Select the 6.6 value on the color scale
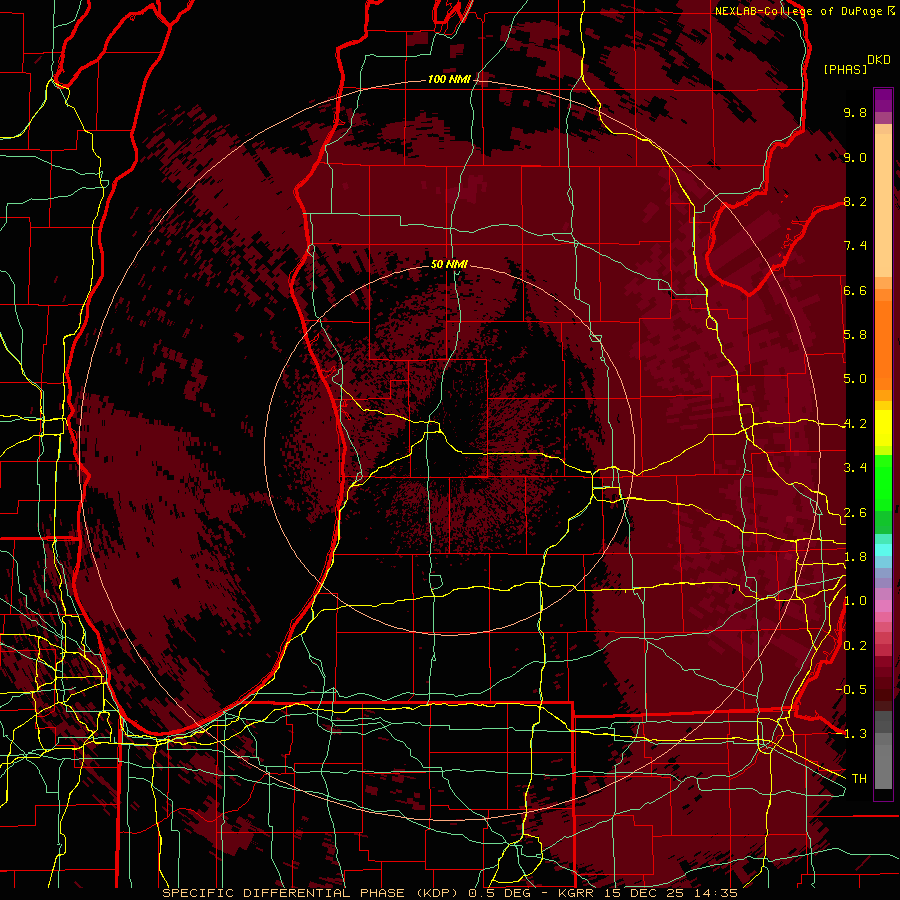The height and width of the screenshot is (900, 900). point(855,290)
